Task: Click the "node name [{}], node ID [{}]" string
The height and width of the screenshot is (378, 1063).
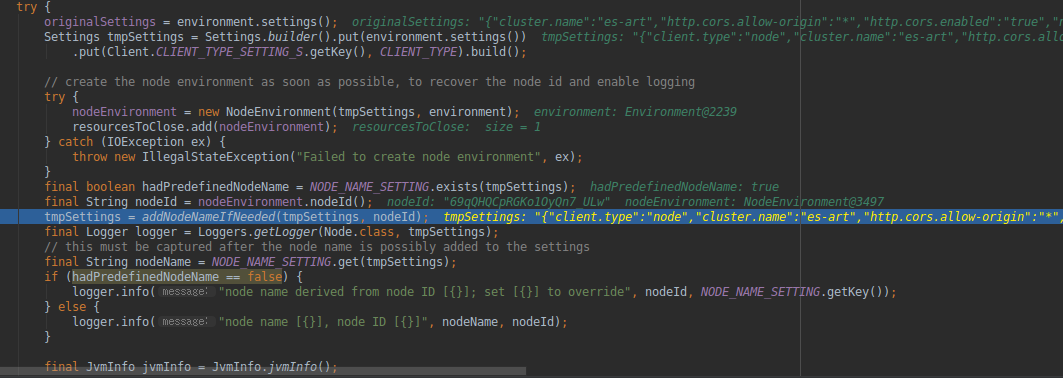Action: [x=327, y=321]
